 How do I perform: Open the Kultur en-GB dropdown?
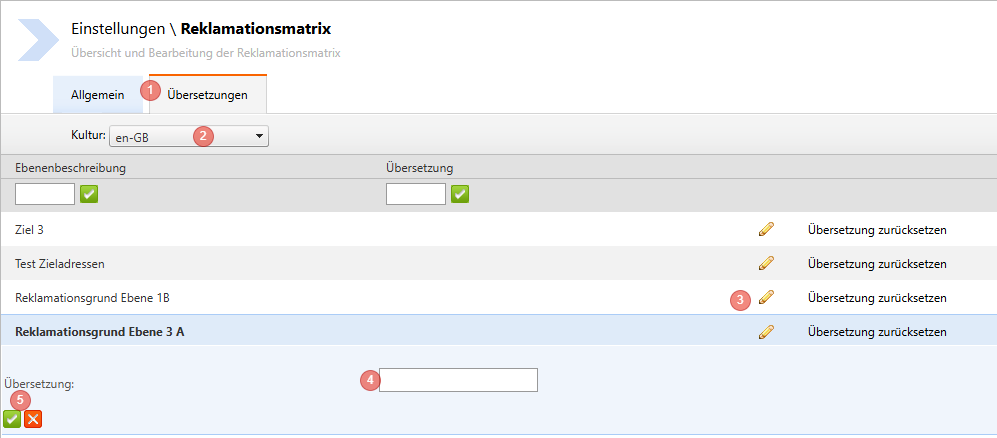point(189,136)
